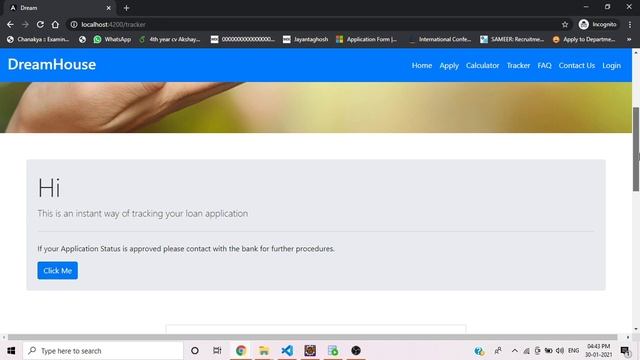The height and width of the screenshot is (360, 640).
Task: Open the Incognito profile indicator
Action: point(598,24)
